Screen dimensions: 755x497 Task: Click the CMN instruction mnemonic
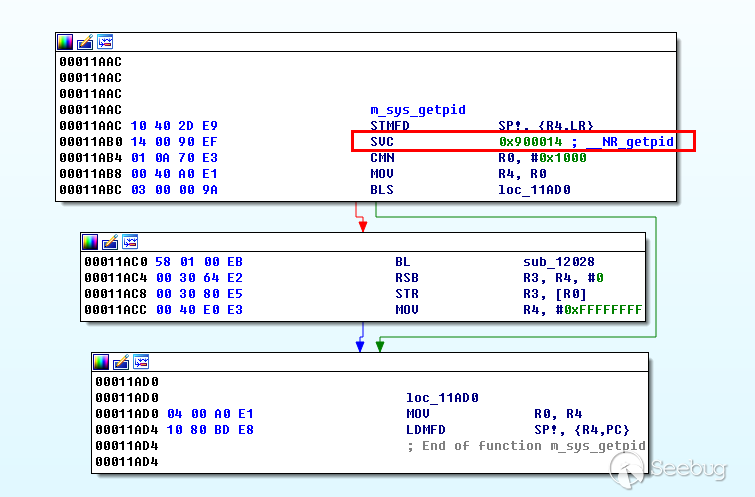pos(382,157)
